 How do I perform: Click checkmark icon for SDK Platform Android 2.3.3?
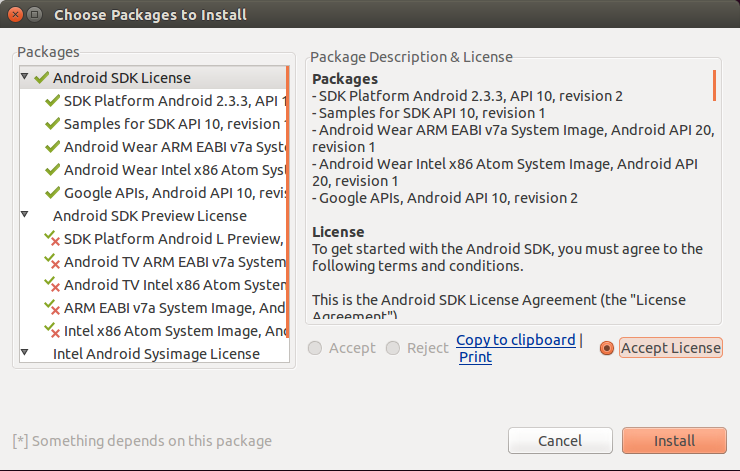52,101
